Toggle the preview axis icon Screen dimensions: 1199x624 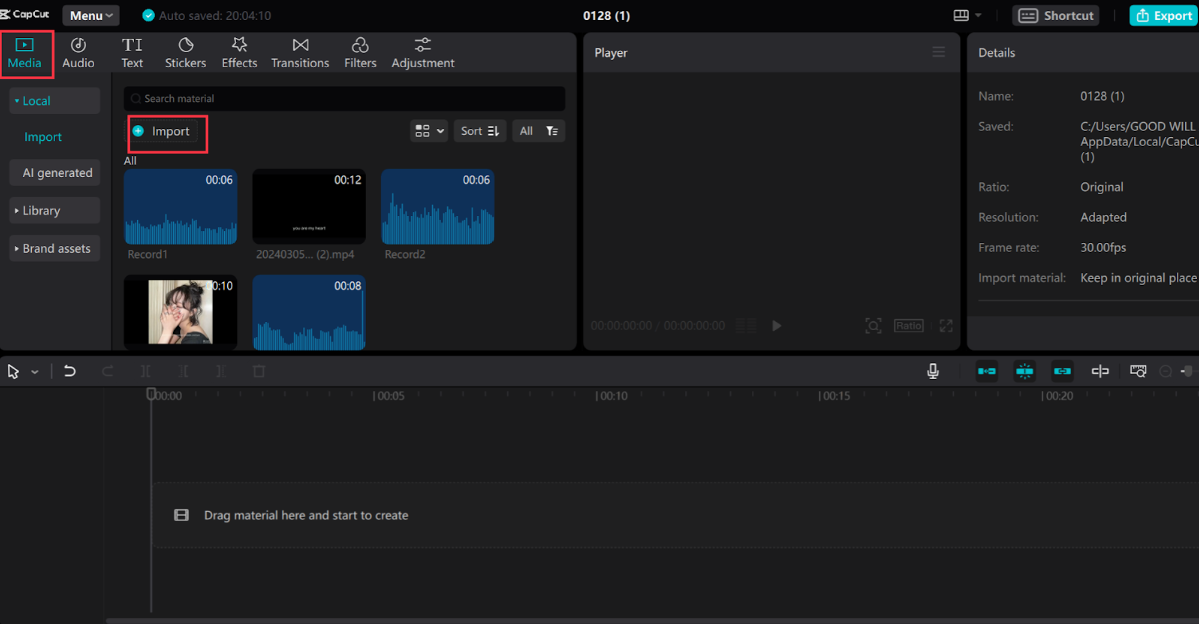tap(1100, 372)
